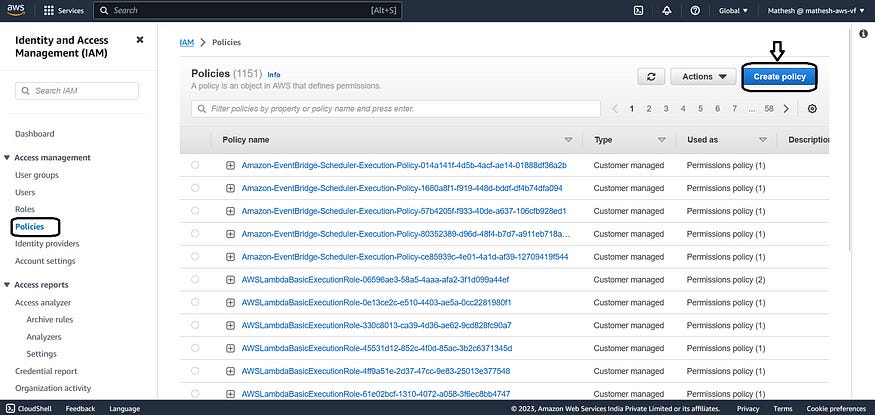Click the IAM breadcrumb link
The width and height of the screenshot is (875, 415).
pyautogui.click(x=186, y=42)
